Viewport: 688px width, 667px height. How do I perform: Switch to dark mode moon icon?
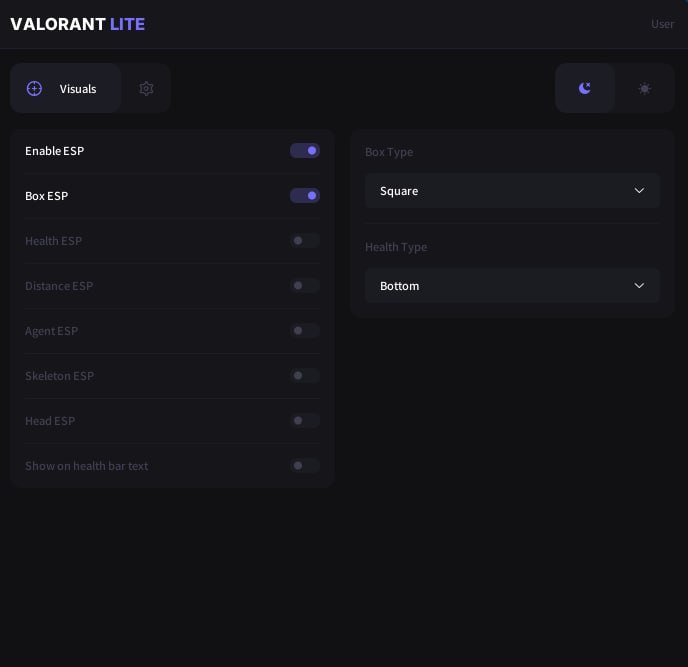pyautogui.click(x=585, y=88)
